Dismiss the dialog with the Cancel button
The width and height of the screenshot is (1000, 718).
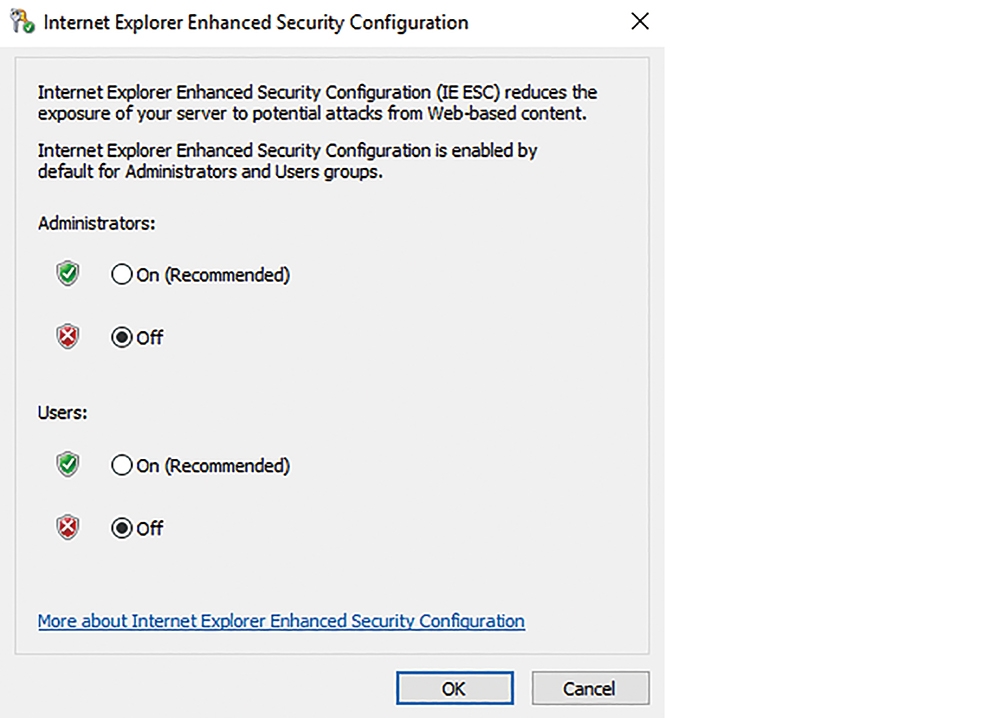[591, 688]
